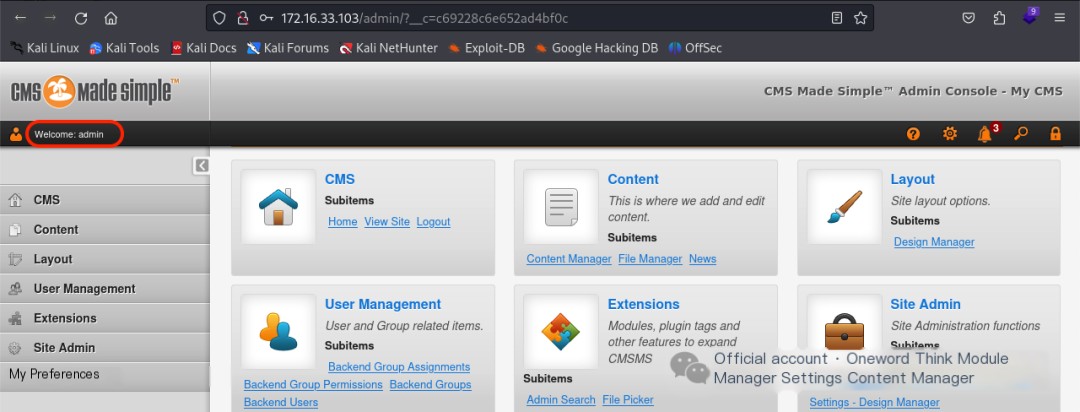The image size is (1080, 412).
Task: Click the briefcase icon in Site Admin card
Action: click(x=844, y=331)
